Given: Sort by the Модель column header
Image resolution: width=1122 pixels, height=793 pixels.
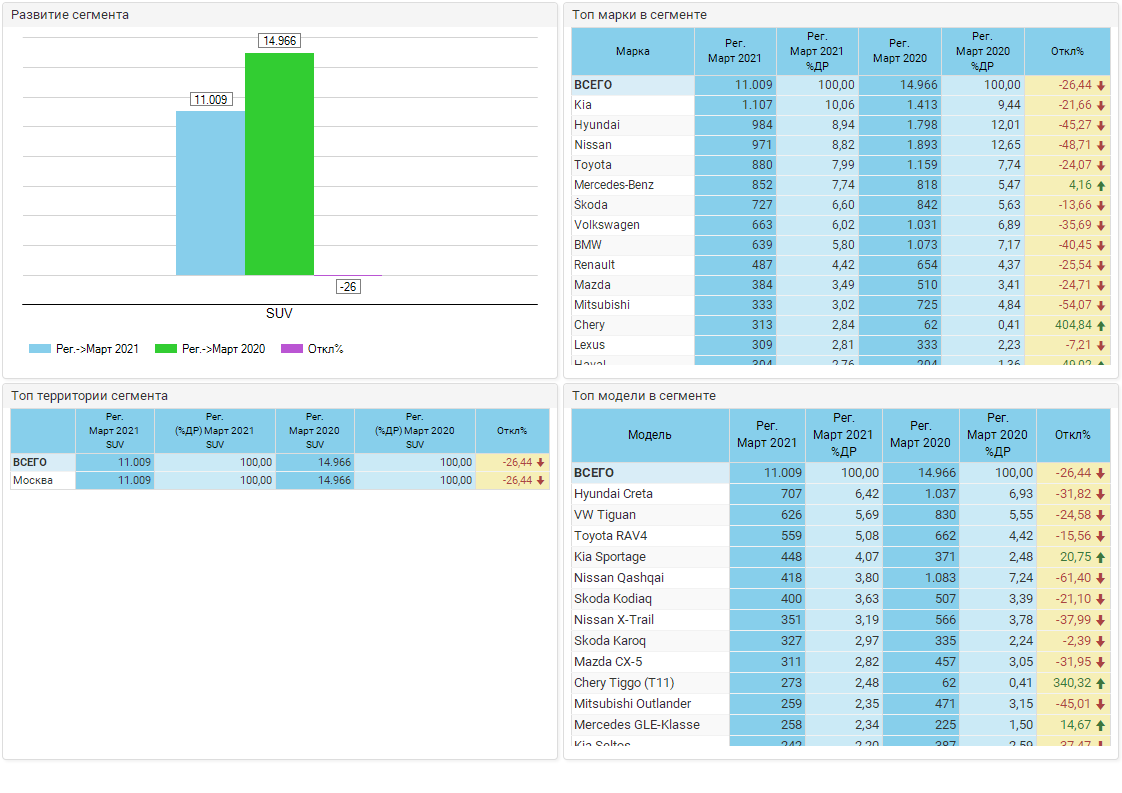Looking at the screenshot, I should [x=649, y=435].
